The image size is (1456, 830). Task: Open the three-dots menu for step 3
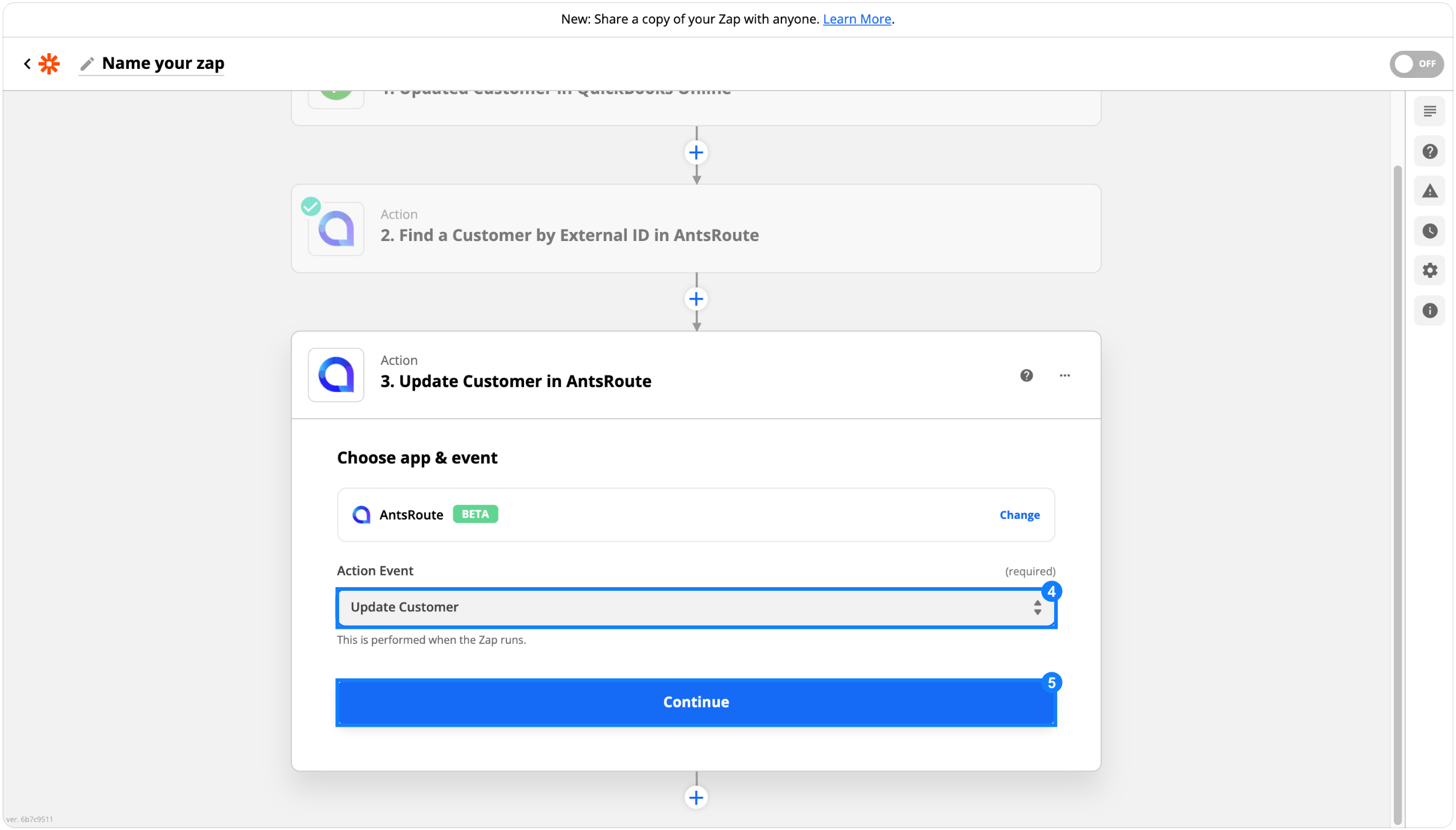(1064, 375)
